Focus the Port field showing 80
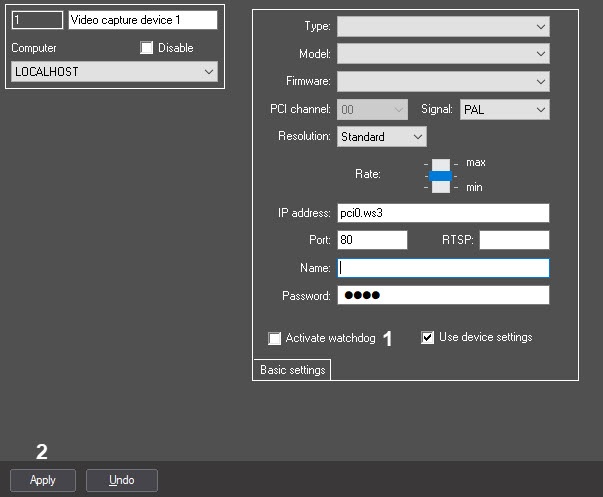 (x=372, y=240)
